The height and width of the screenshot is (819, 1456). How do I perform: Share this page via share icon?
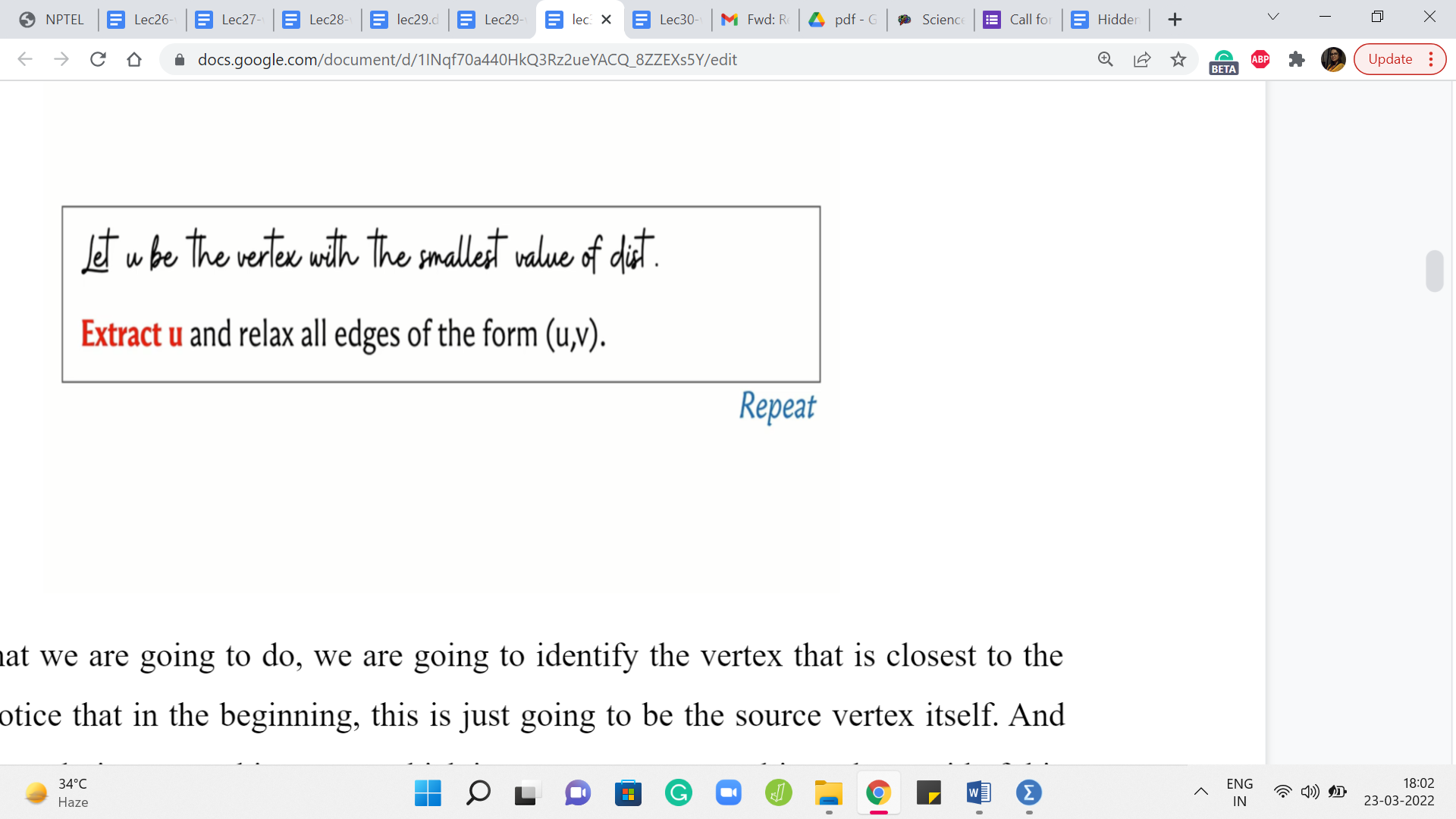(x=1142, y=59)
